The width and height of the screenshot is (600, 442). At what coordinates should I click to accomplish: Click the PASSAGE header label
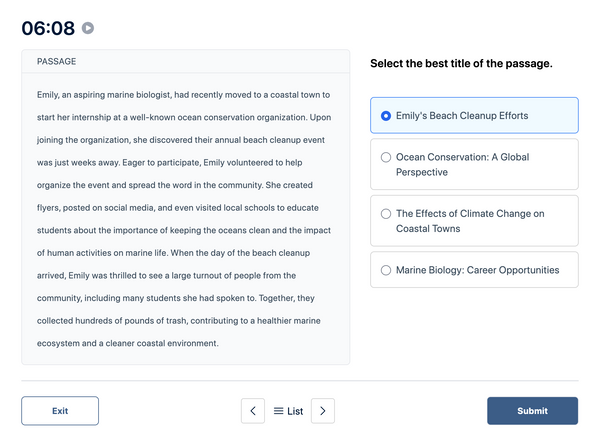pyautogui.click(x=57, y=61)
